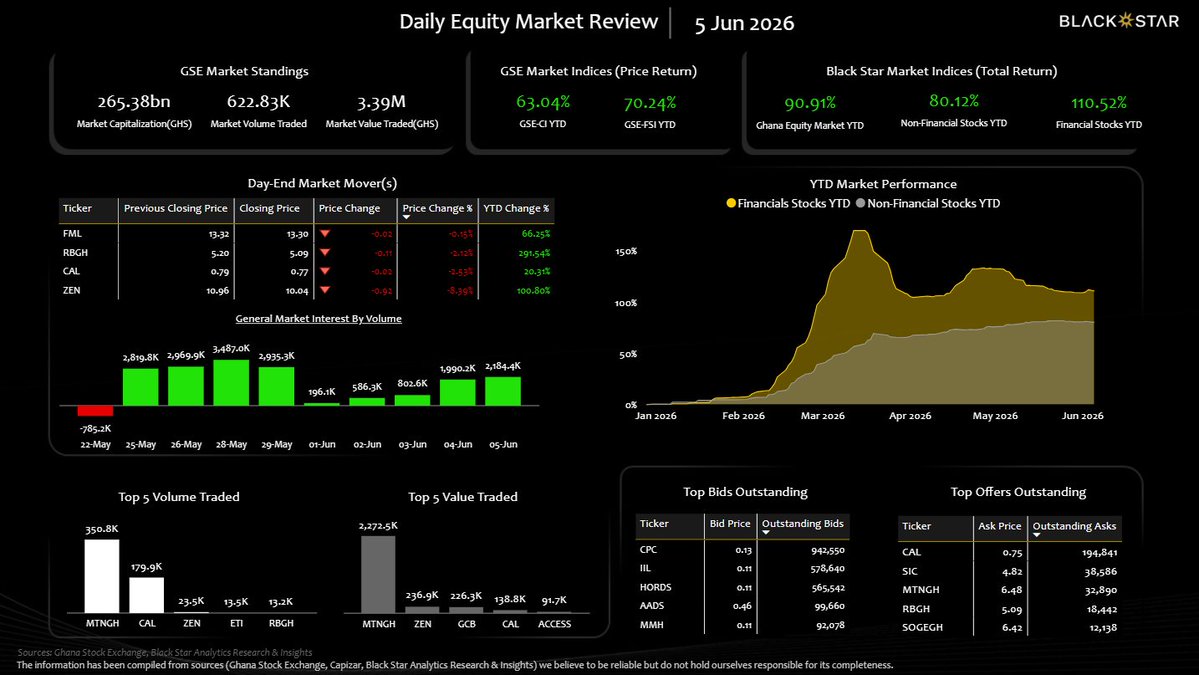Select FML ticker in movers table

72,233
